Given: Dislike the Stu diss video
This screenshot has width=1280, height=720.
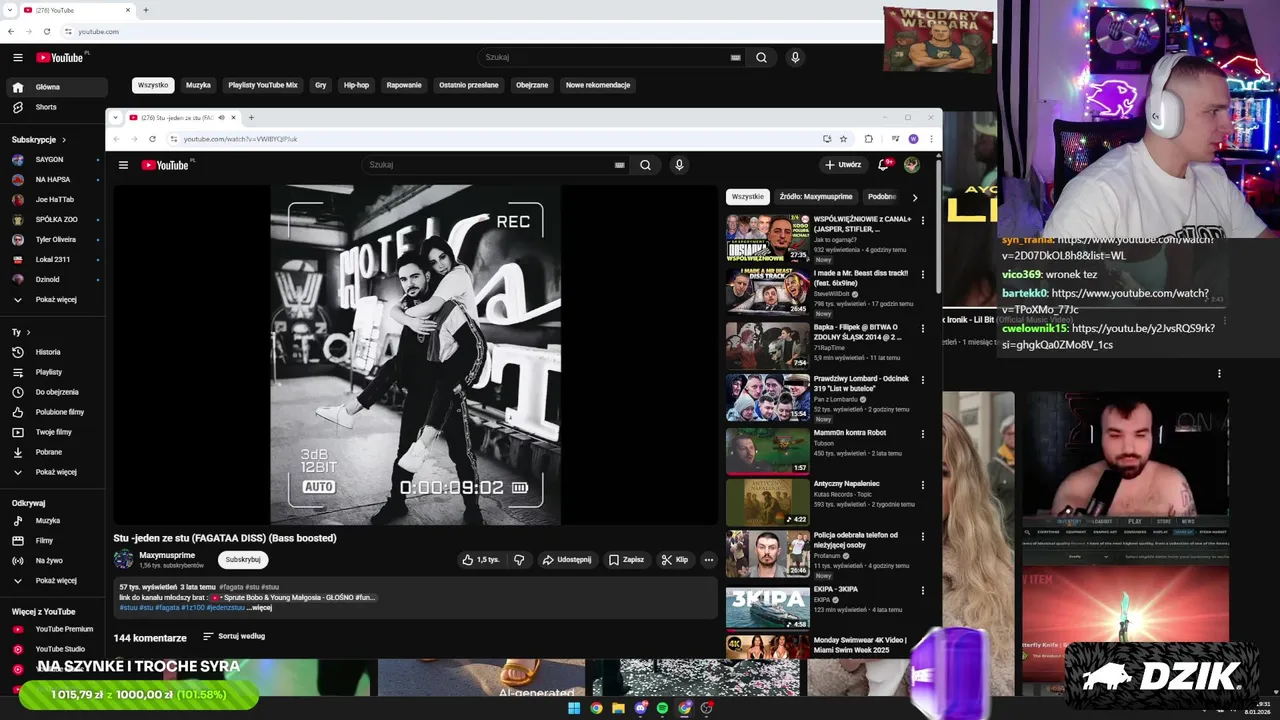Looking at the screenshot, I should coord(519,560).
